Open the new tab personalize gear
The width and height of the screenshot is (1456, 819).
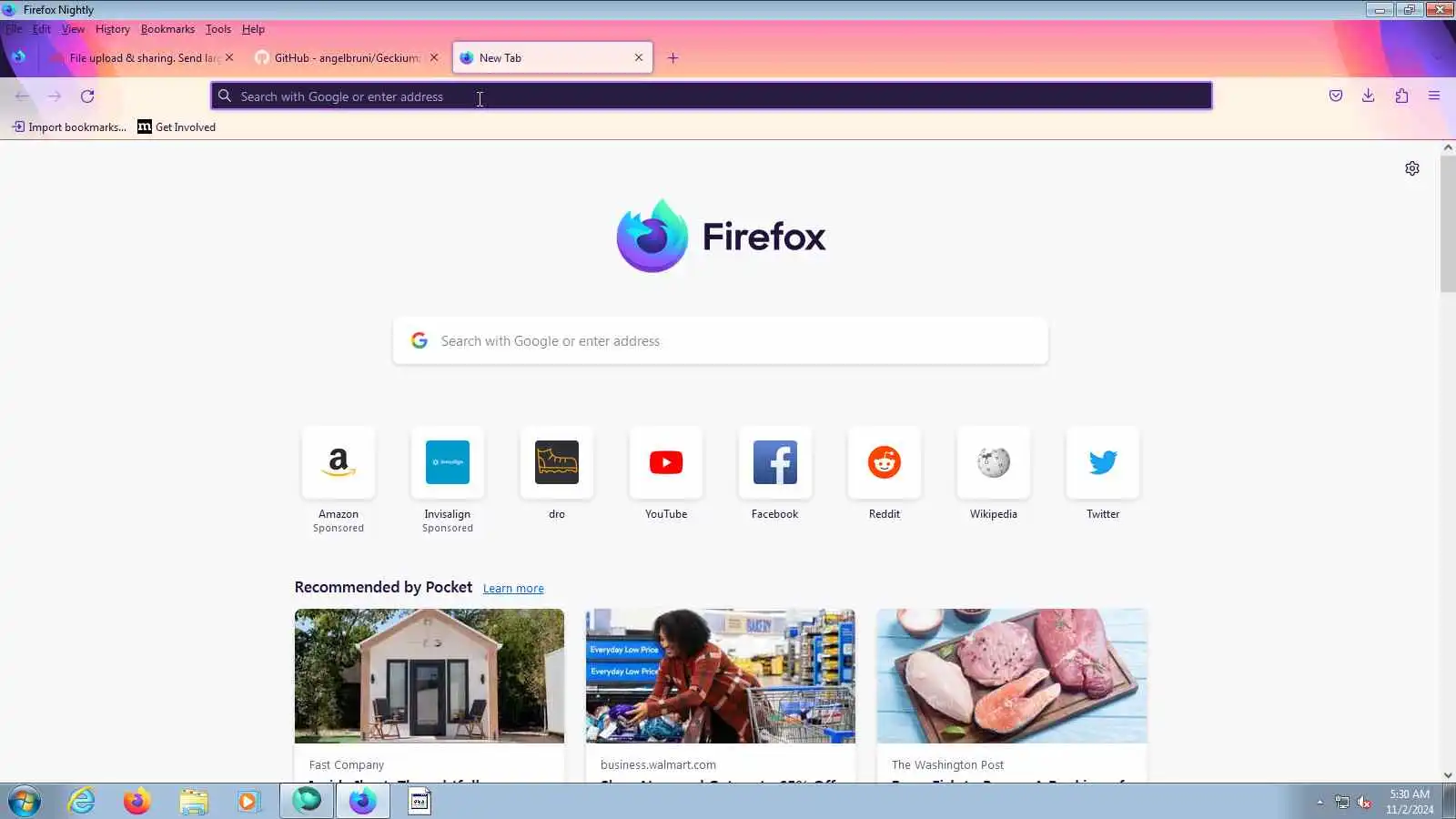1412,168
